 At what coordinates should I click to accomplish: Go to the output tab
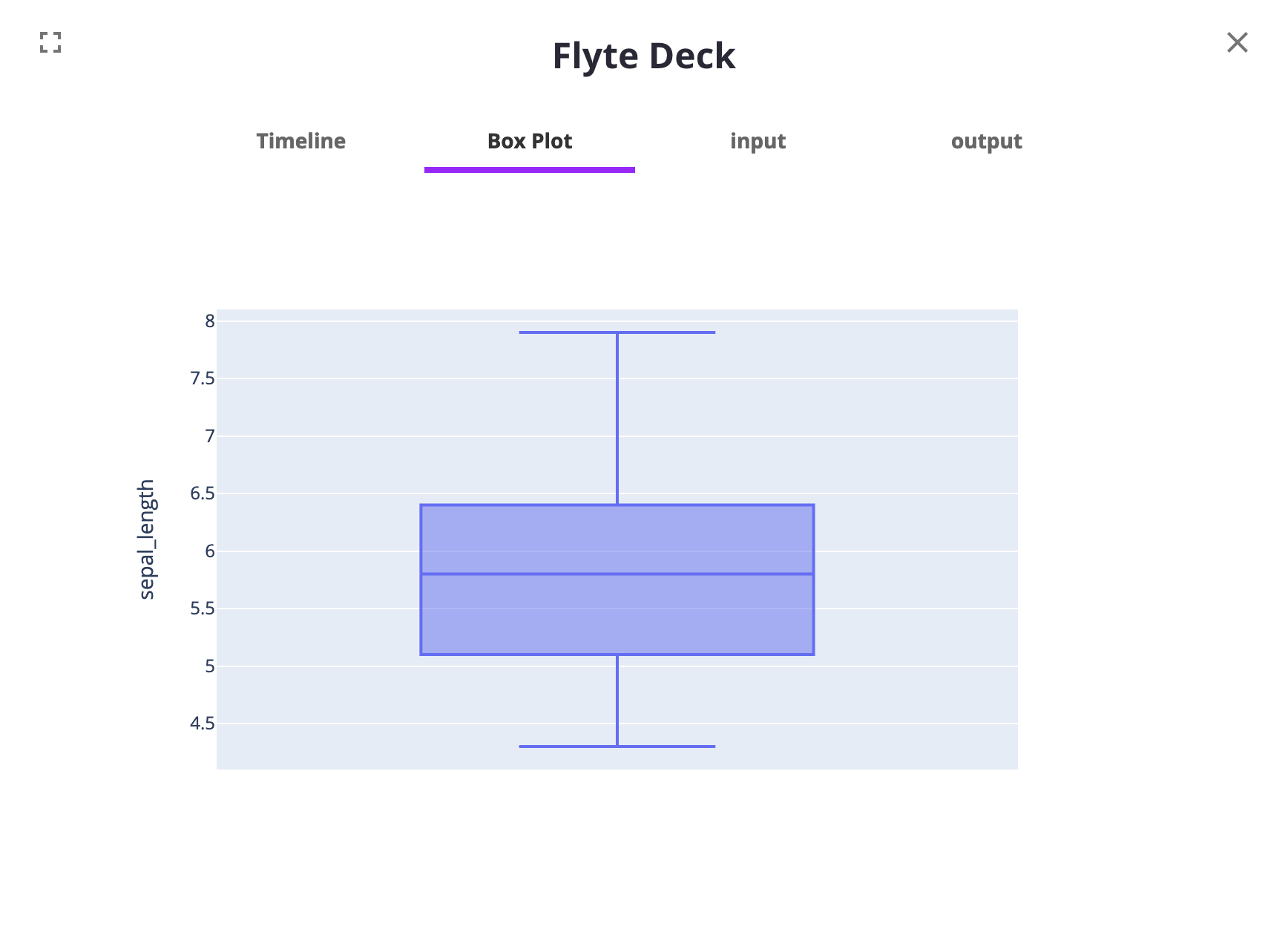[x=986, y=141]
